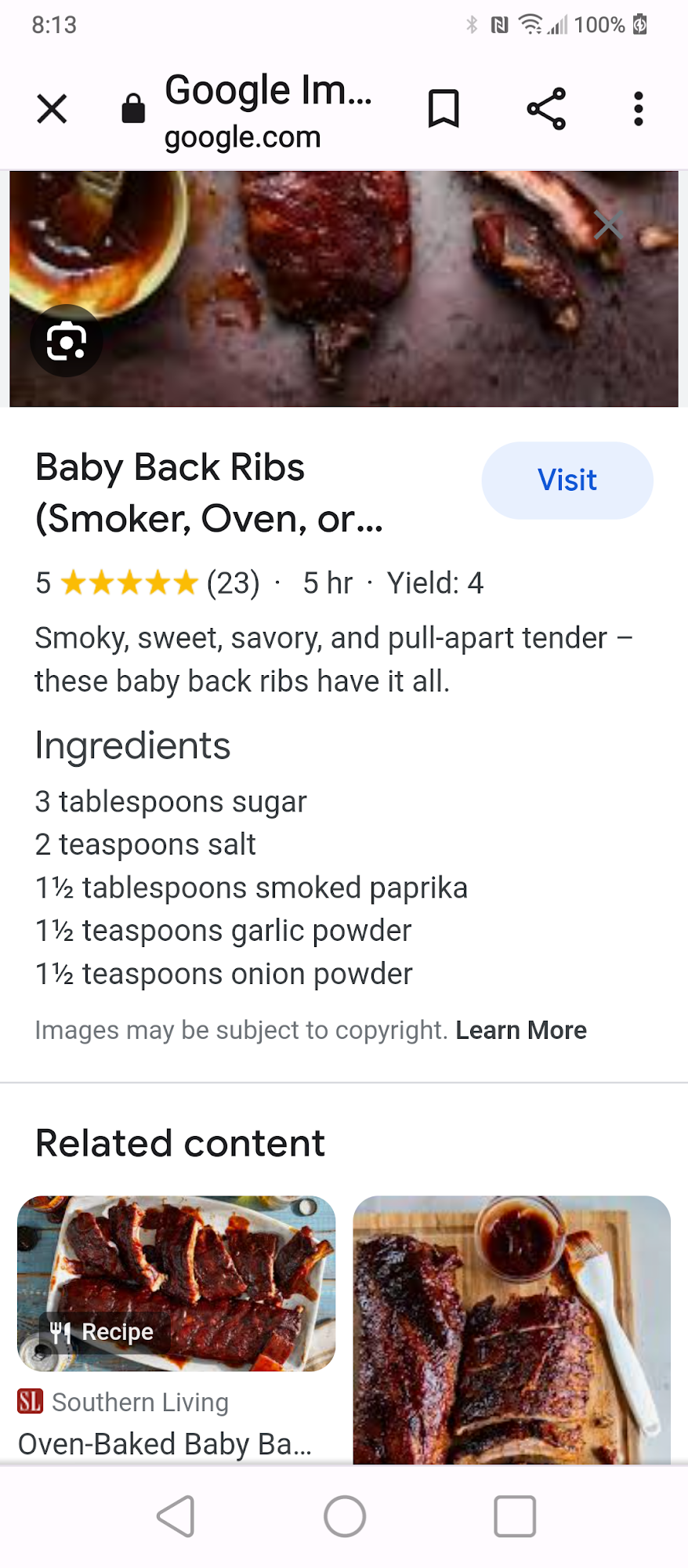Dismiss the image preview with X
Viewport: 688px width, 1568px height.
[608, 225]
